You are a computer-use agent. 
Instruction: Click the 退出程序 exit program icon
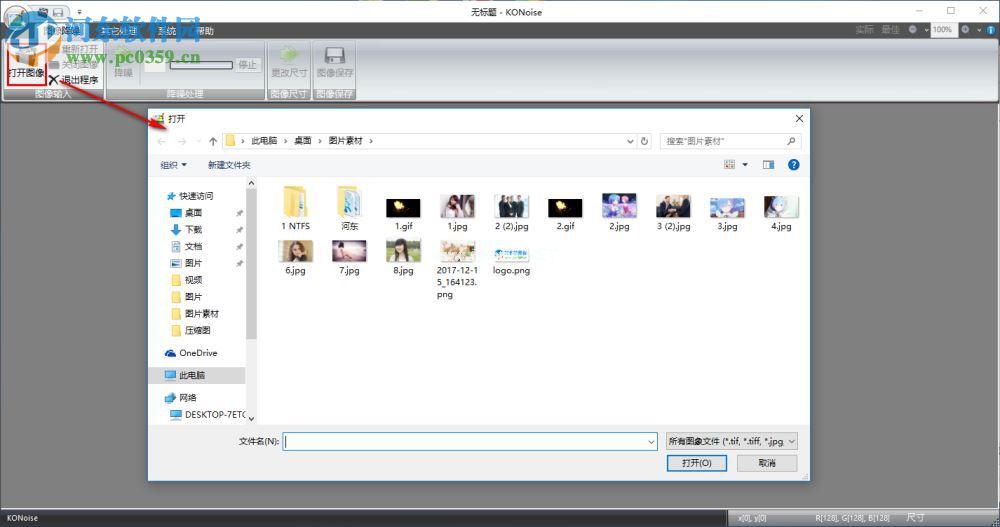coord(54,80)
